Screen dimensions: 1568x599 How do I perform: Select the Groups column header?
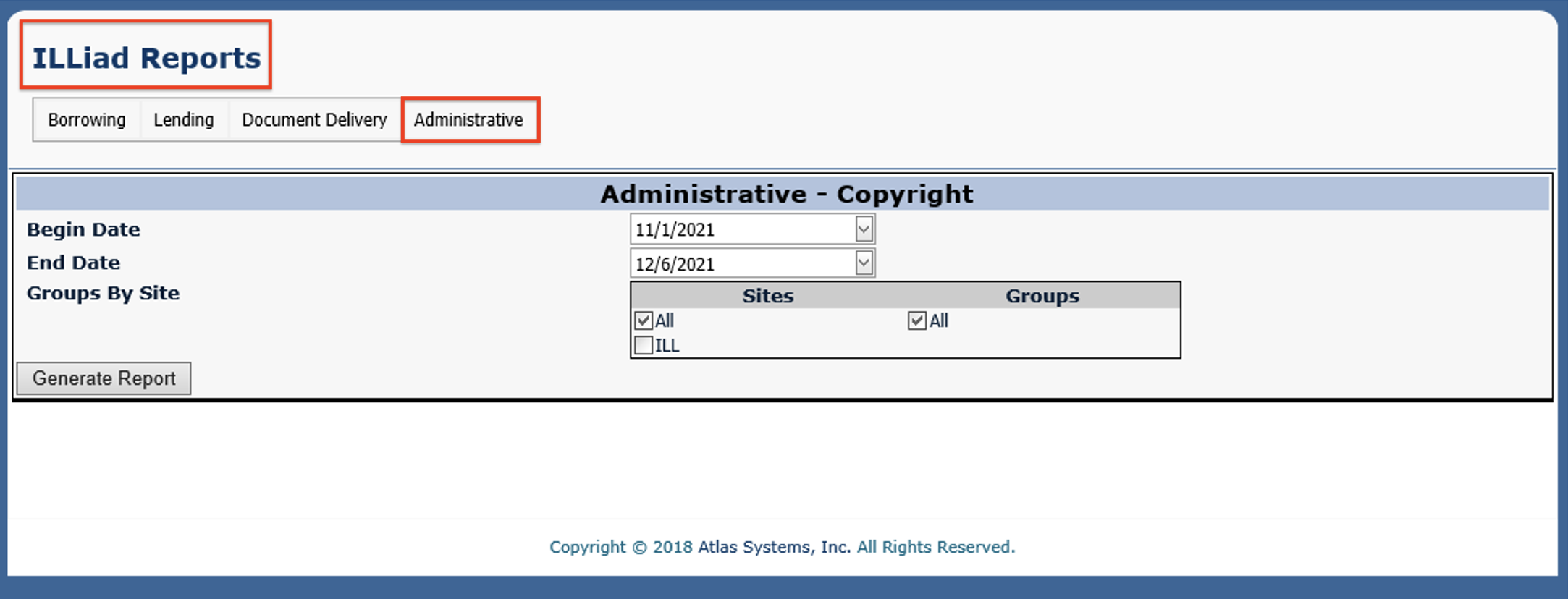[x=1042, y=296]
